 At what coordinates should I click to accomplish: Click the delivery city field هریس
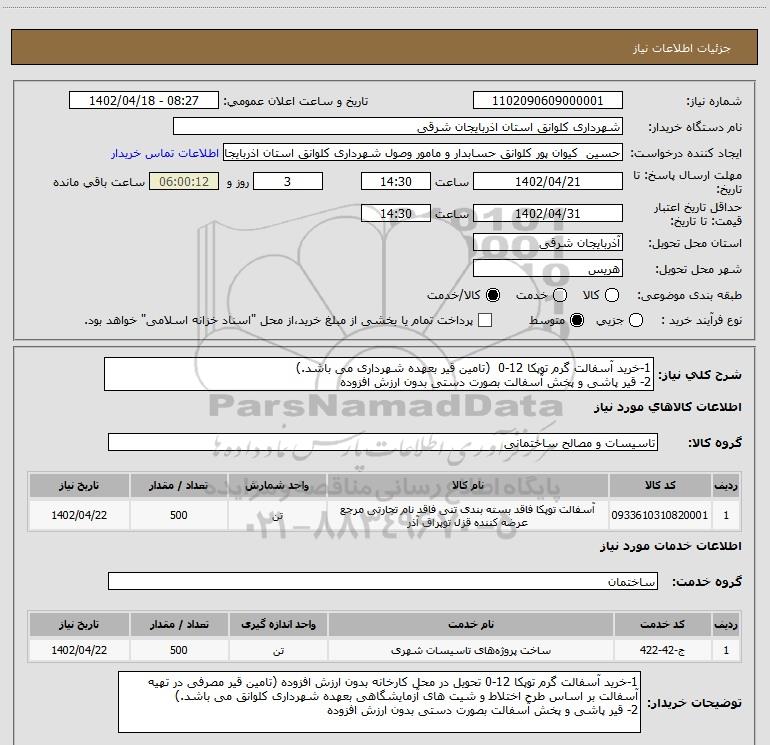click(548, 268)
